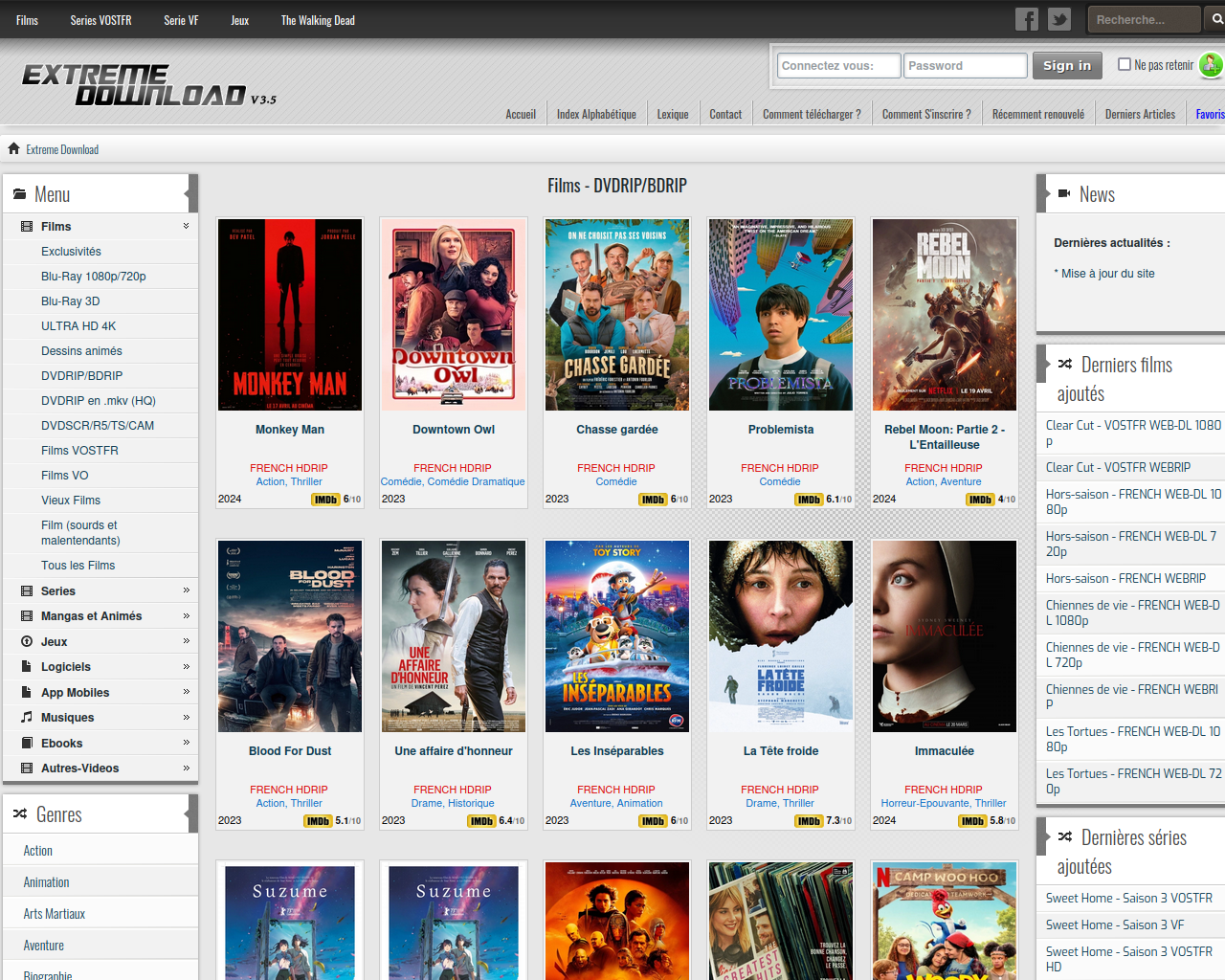Open Les Inséparables movie title link

pyautogui.click(x=617, y=751)
